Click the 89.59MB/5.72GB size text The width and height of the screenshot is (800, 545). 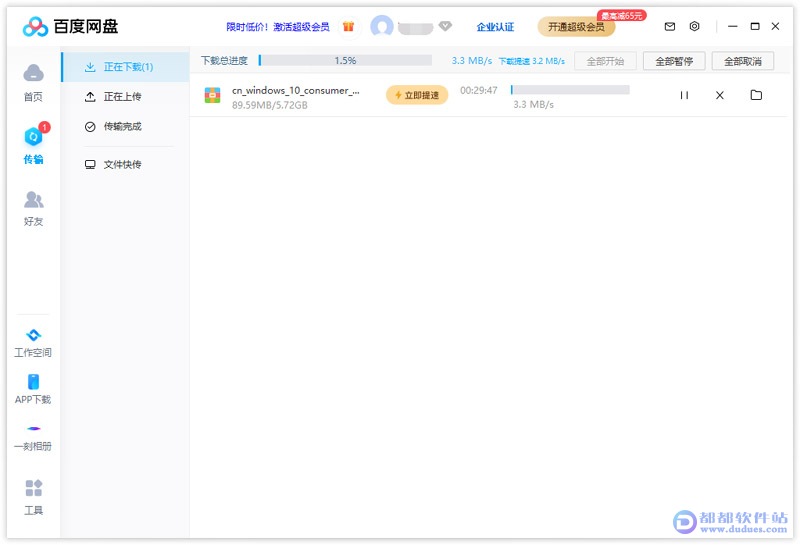click(270, 105)
